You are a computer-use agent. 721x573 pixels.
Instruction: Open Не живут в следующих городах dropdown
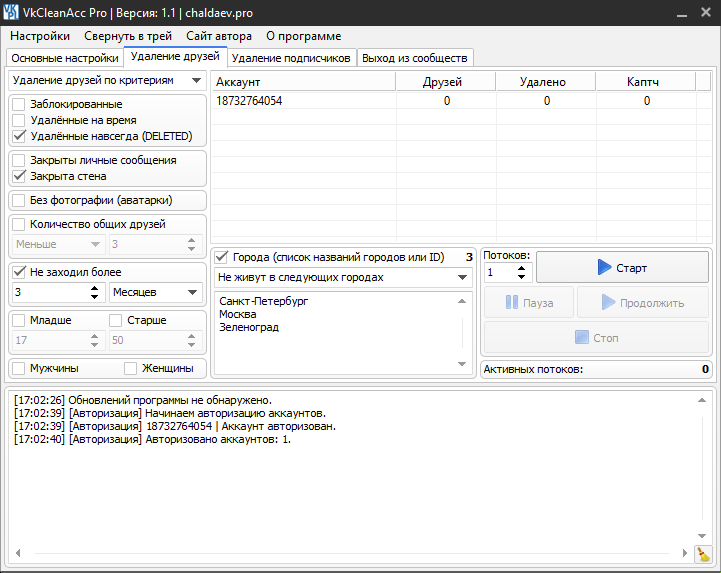tap(343, 277)
